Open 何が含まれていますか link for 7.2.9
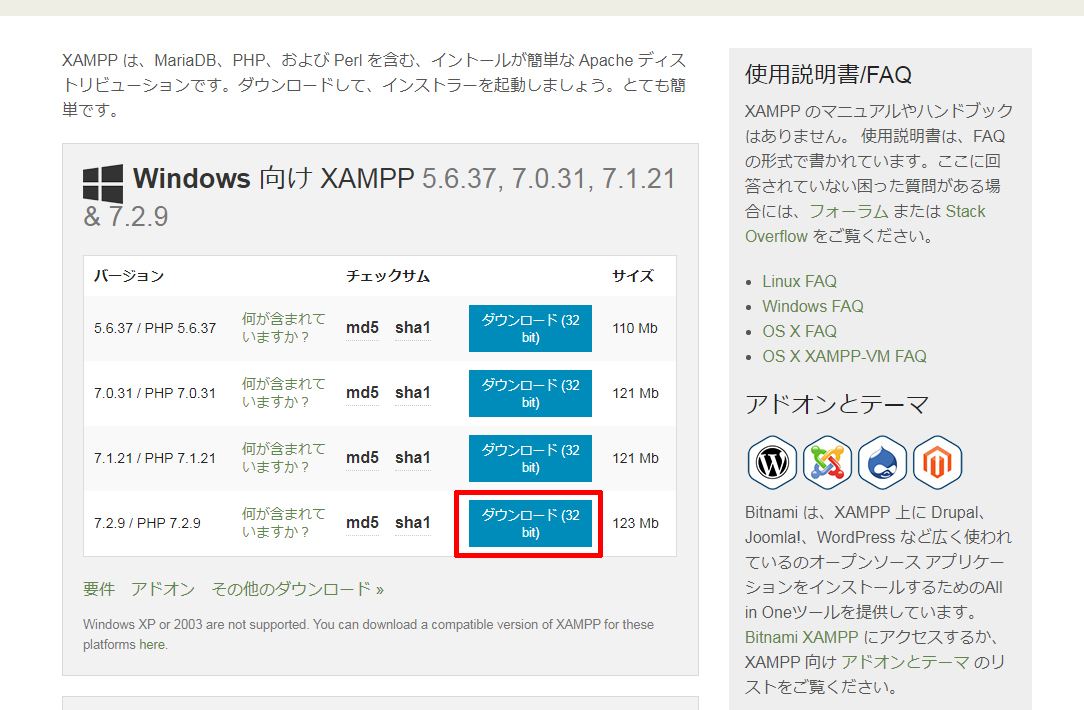Image resolution: width=1084 pixels, height=710 pixels. pyautogui.click(x=283, y=523)
